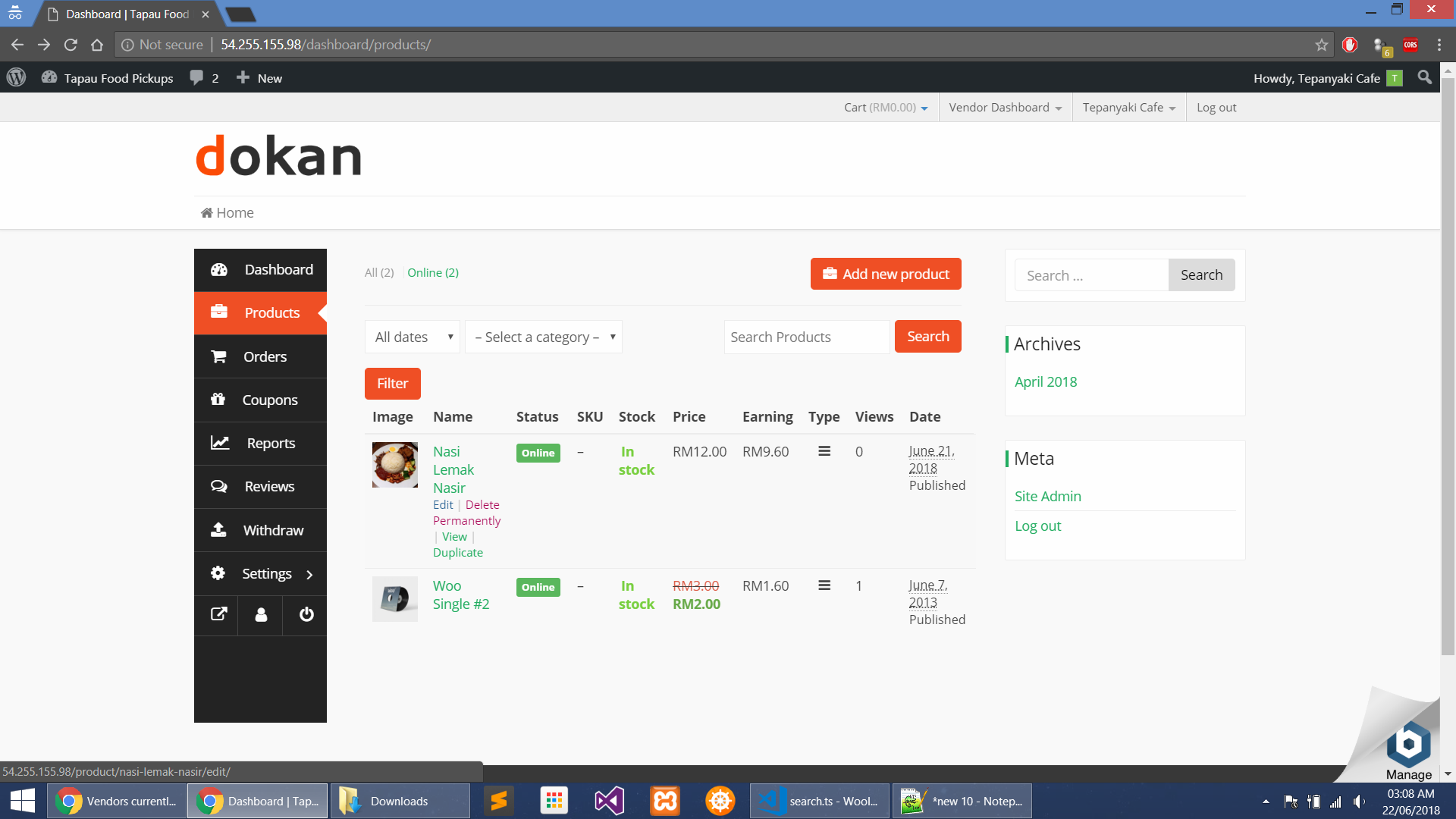
Task: Open the Tepanyaki Cafe dropdown menu
Action: pos(1128,107)
